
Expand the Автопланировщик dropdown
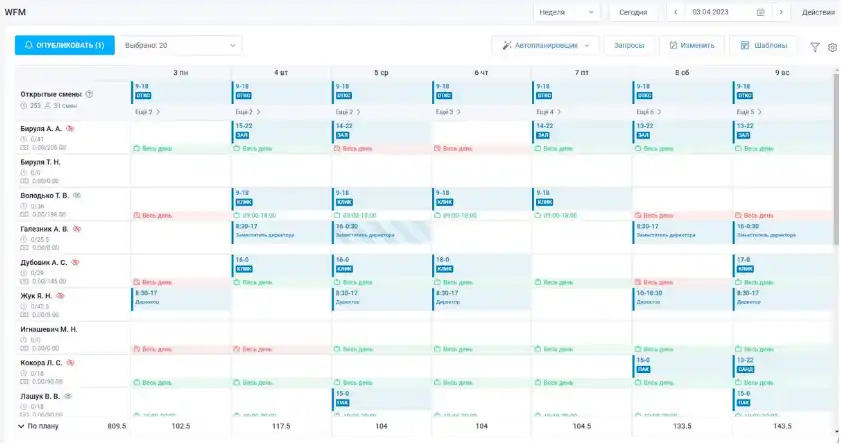[x=587, y=46]
